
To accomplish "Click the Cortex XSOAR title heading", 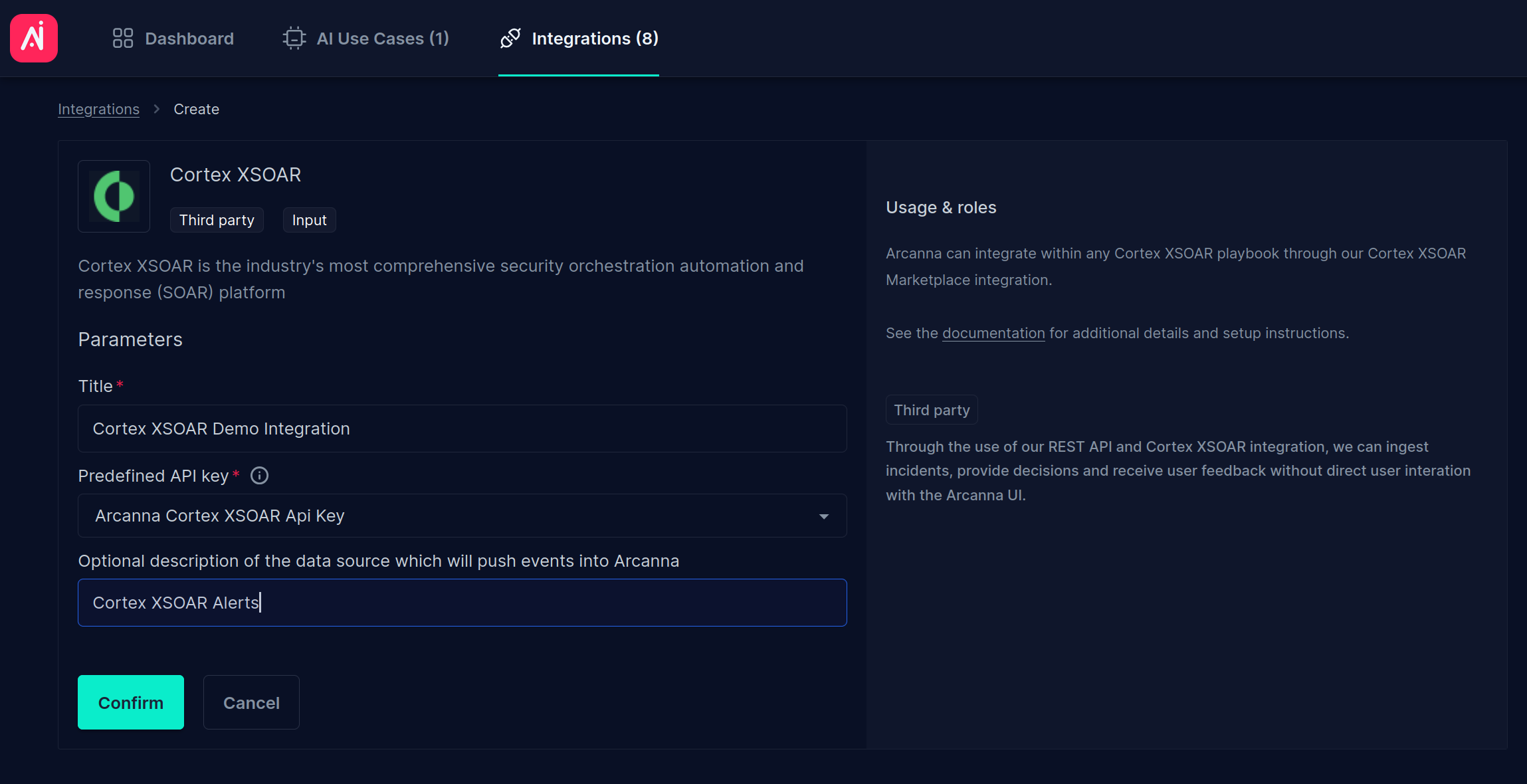I will [x=236, y=175].
